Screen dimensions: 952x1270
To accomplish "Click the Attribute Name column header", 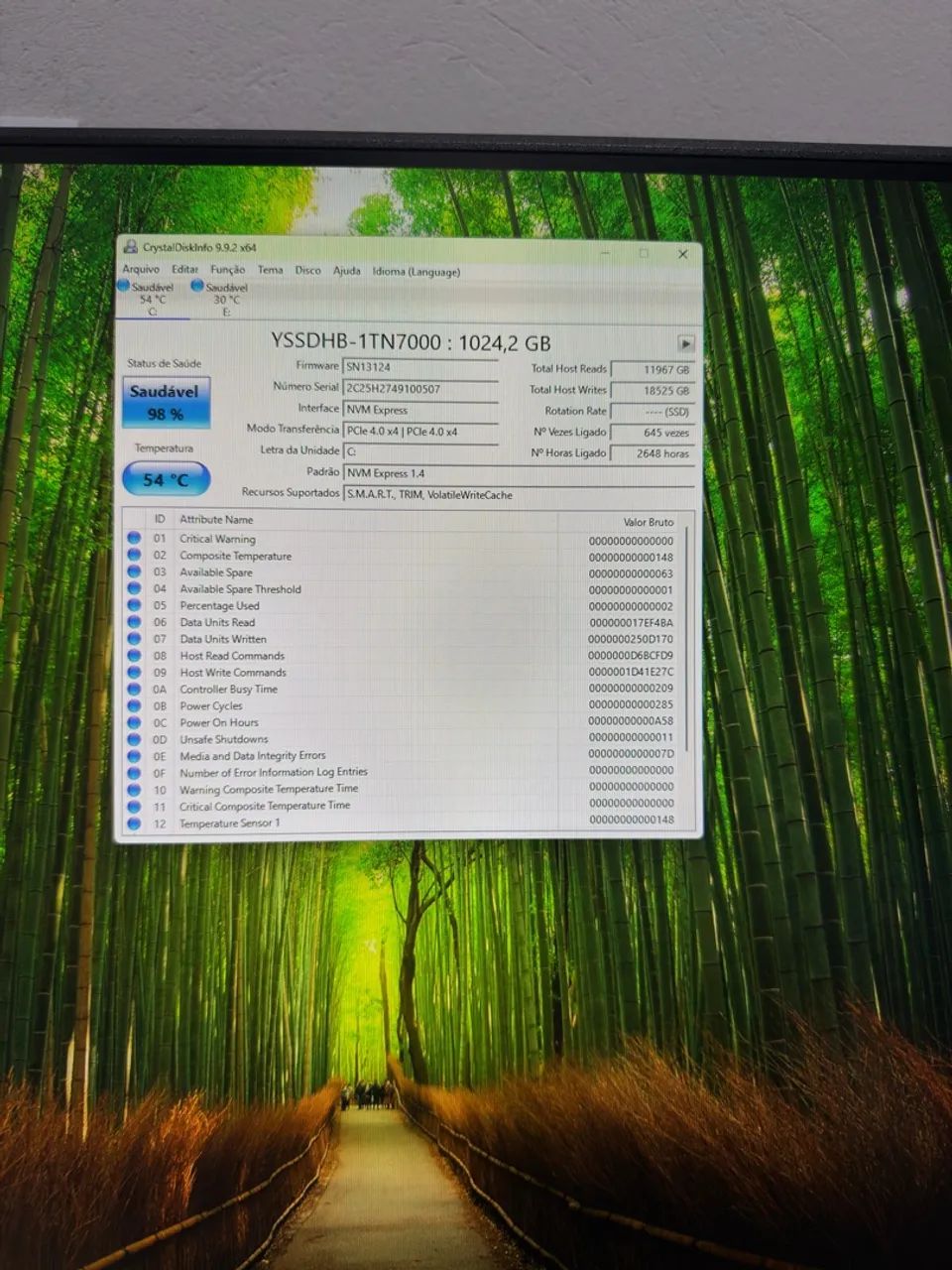I will (216, 519).
